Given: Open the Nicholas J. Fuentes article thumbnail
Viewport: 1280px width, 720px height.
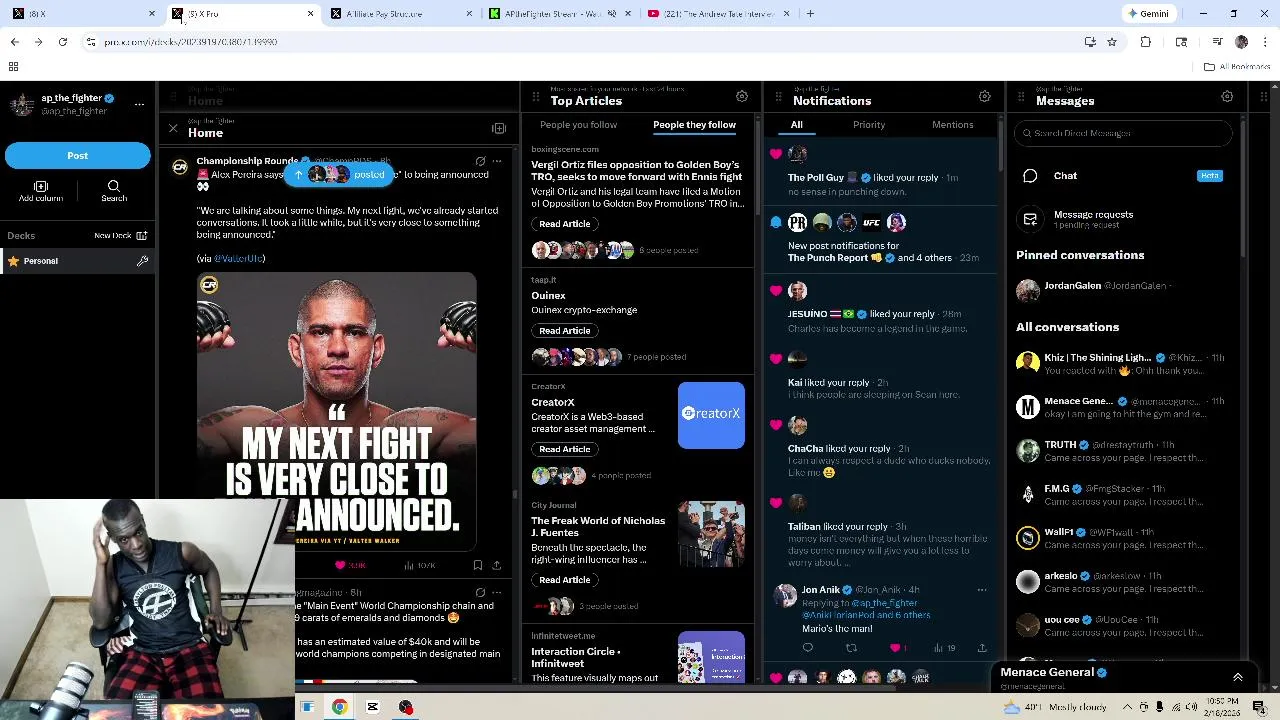Looking at the screenshot, I should [711, 534].
